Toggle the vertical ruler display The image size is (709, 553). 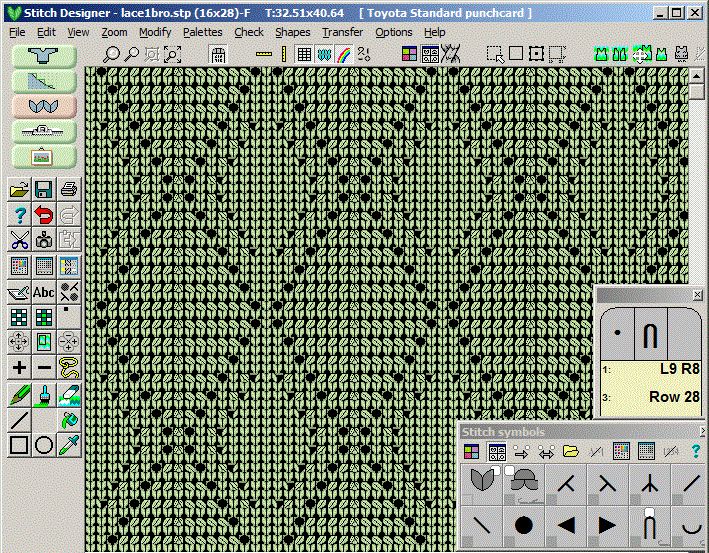tap(283, 55)
